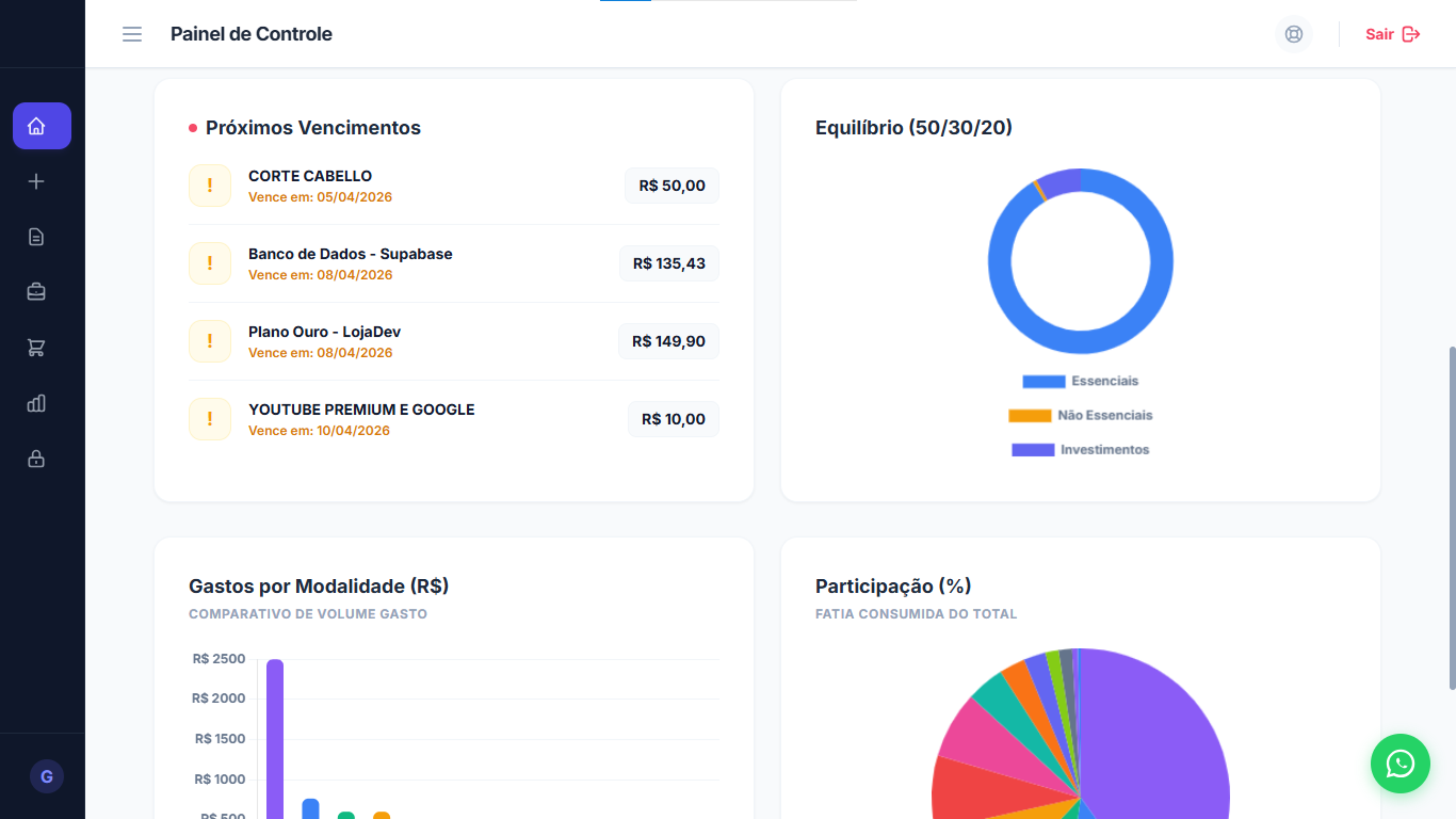
Task: Click the plus icon to add a new item
Action: point(36,181)
